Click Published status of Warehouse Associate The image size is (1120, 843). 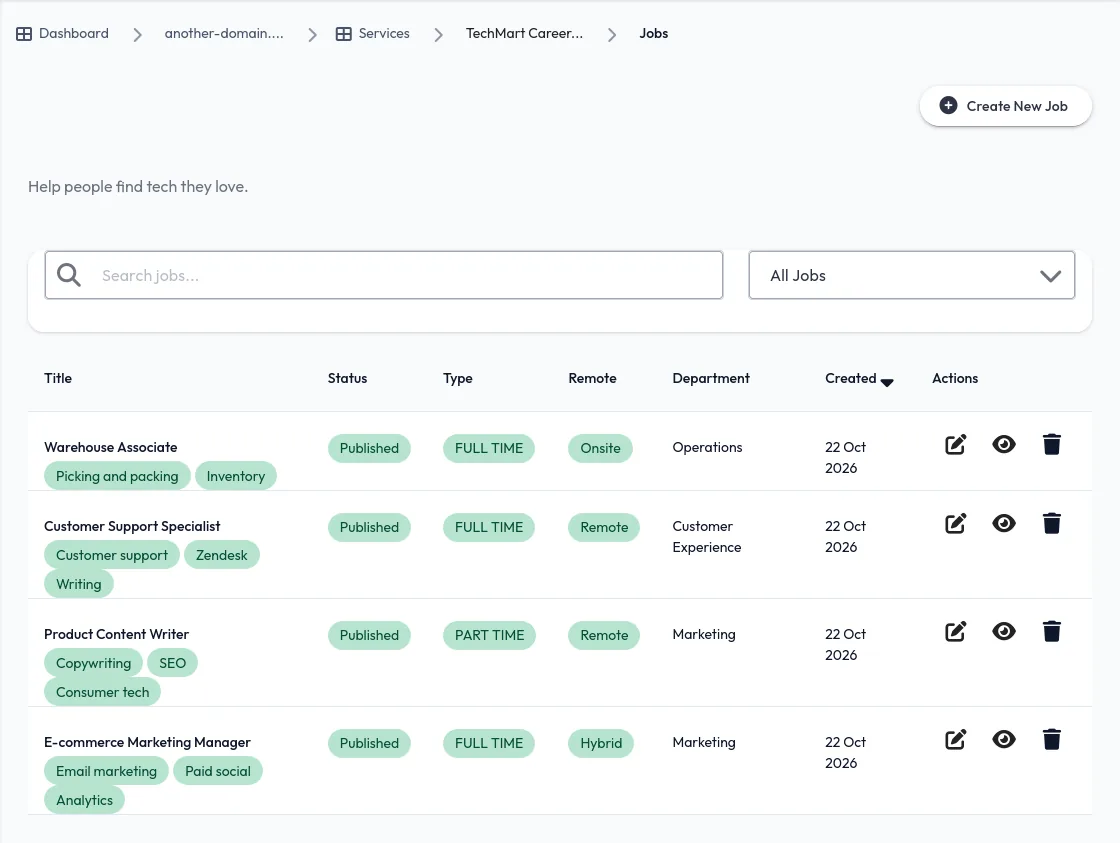(369, 448)
